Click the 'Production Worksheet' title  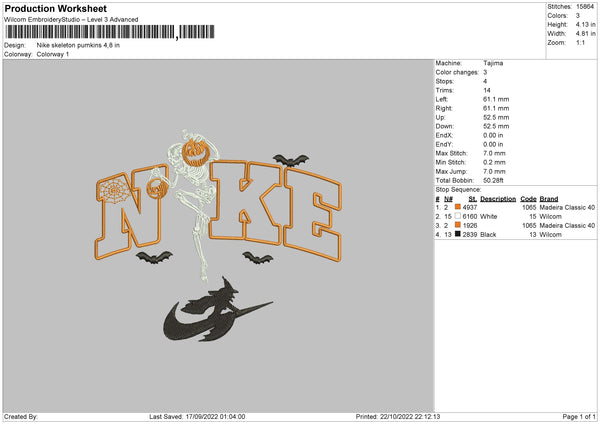[x=55, y=8]
